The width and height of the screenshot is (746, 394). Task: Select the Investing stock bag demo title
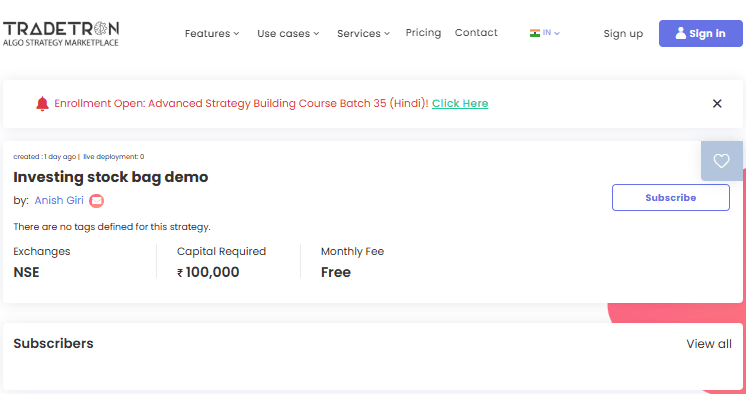(111, 177)
